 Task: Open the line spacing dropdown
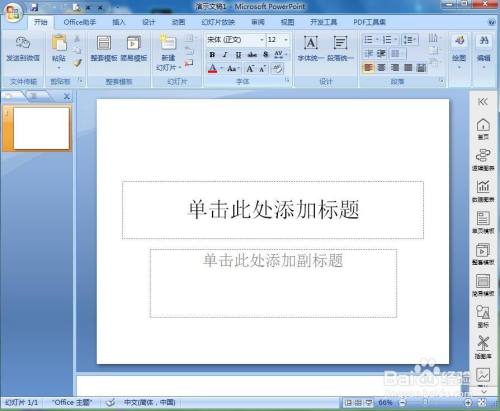[x=410, y=40]
